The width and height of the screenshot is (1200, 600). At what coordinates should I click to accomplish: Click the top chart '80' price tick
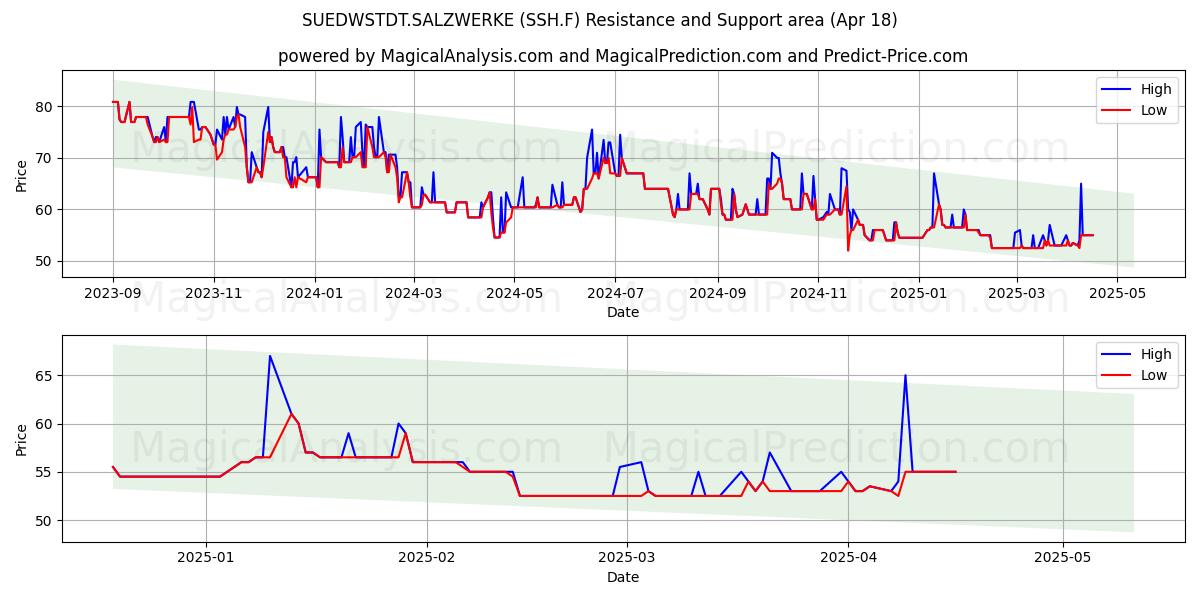(x=46, y=107)
